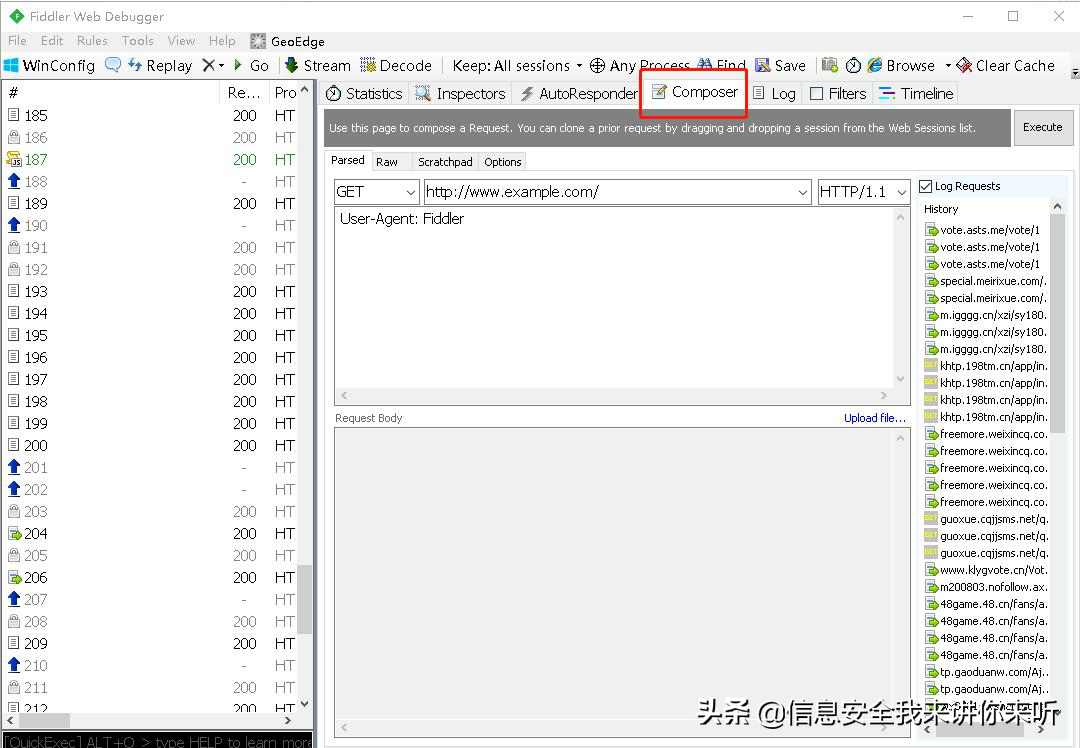
Task: Click the QuickExec command box
Action: pyautogui.click(x=157, y=741)
